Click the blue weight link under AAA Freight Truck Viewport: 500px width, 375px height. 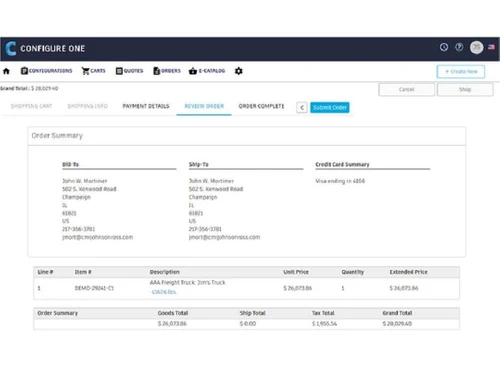(164, 292)
